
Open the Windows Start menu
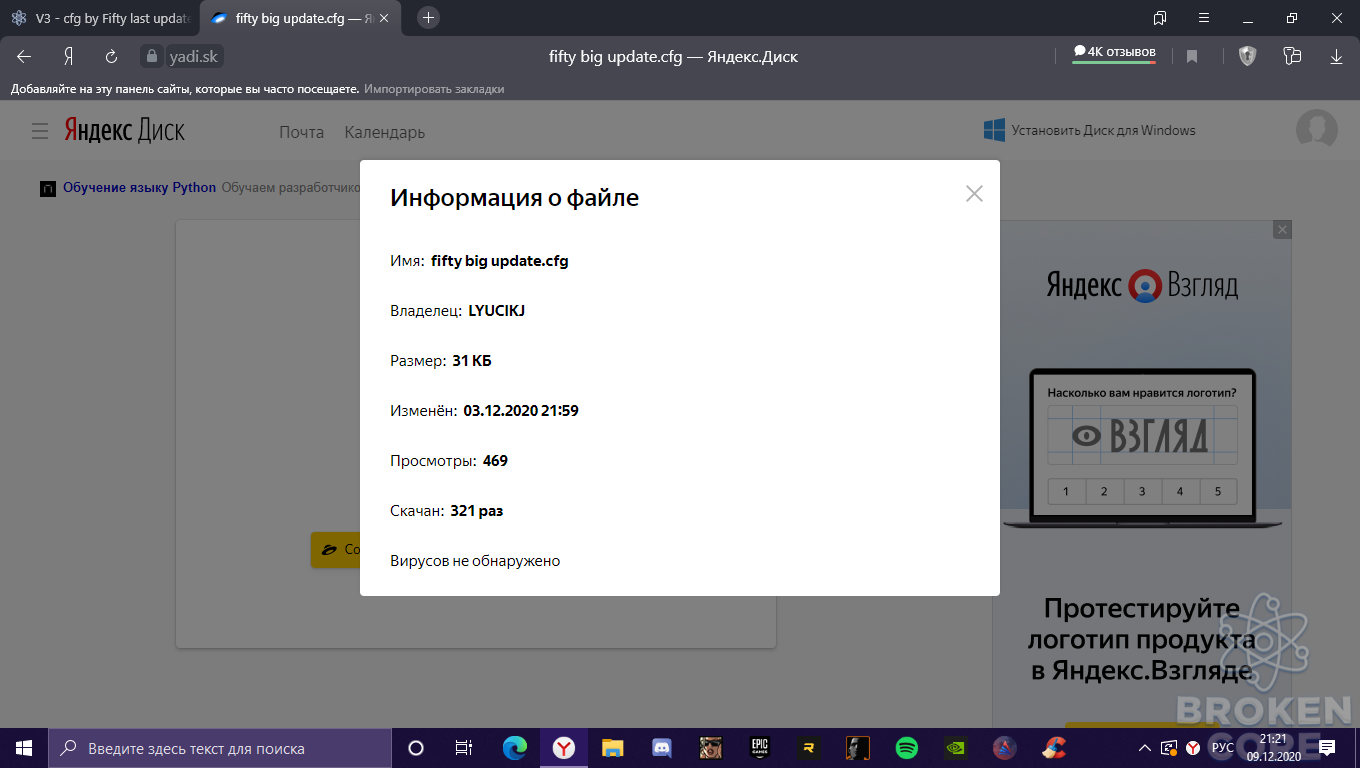[x=24, y=748]
